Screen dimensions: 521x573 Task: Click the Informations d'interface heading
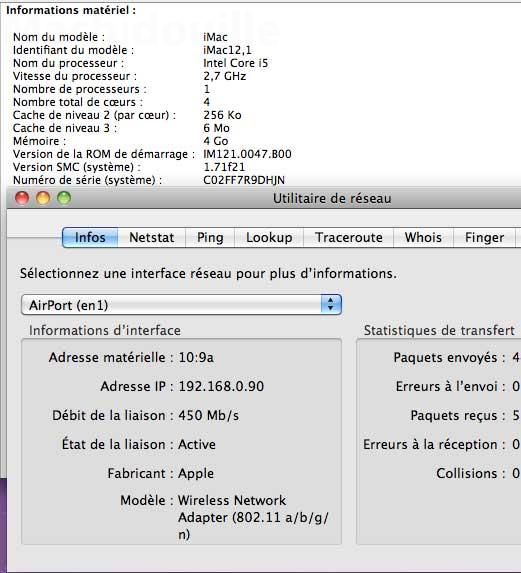tap(105, 330)
